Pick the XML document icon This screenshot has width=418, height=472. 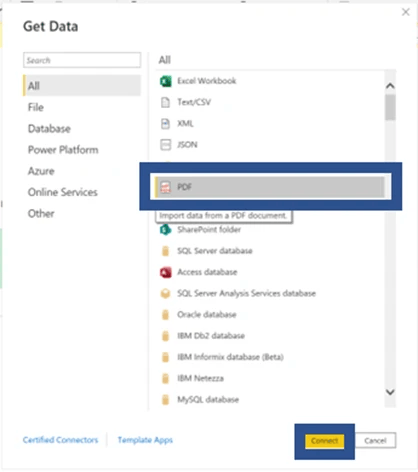point(165,124)
